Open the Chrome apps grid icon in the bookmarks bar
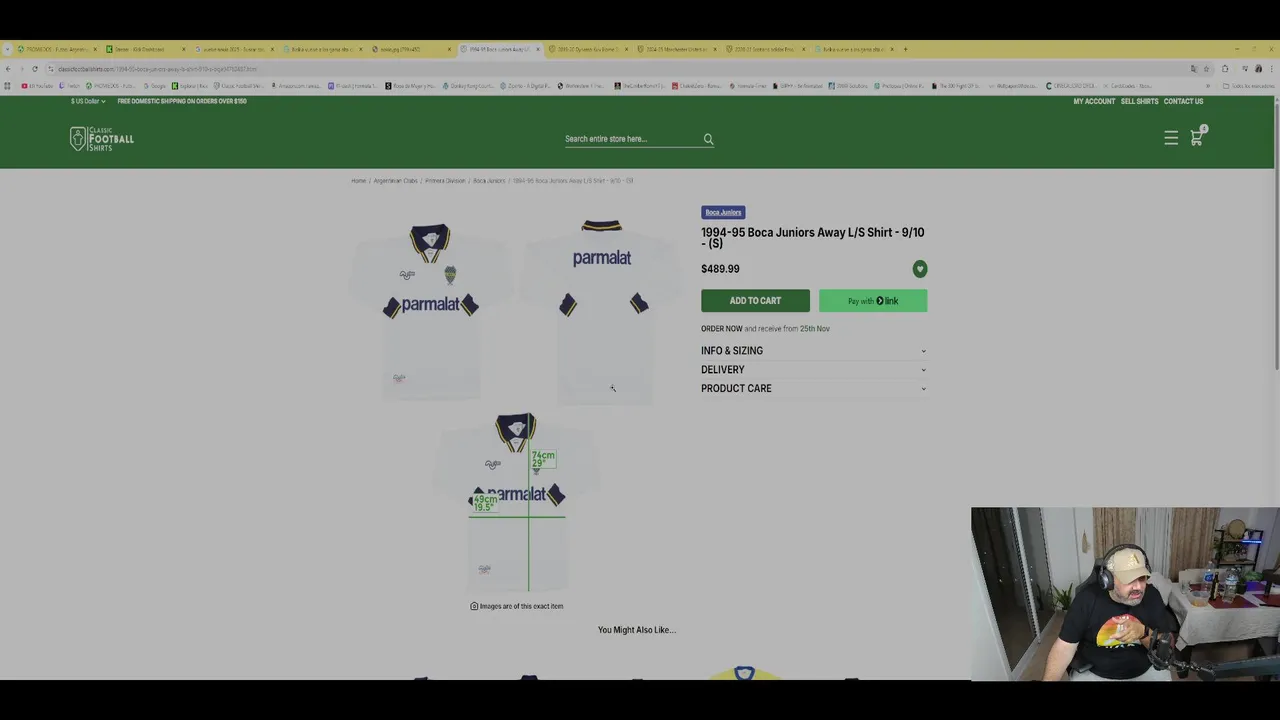1280x720 pixels. click(8, 86)
